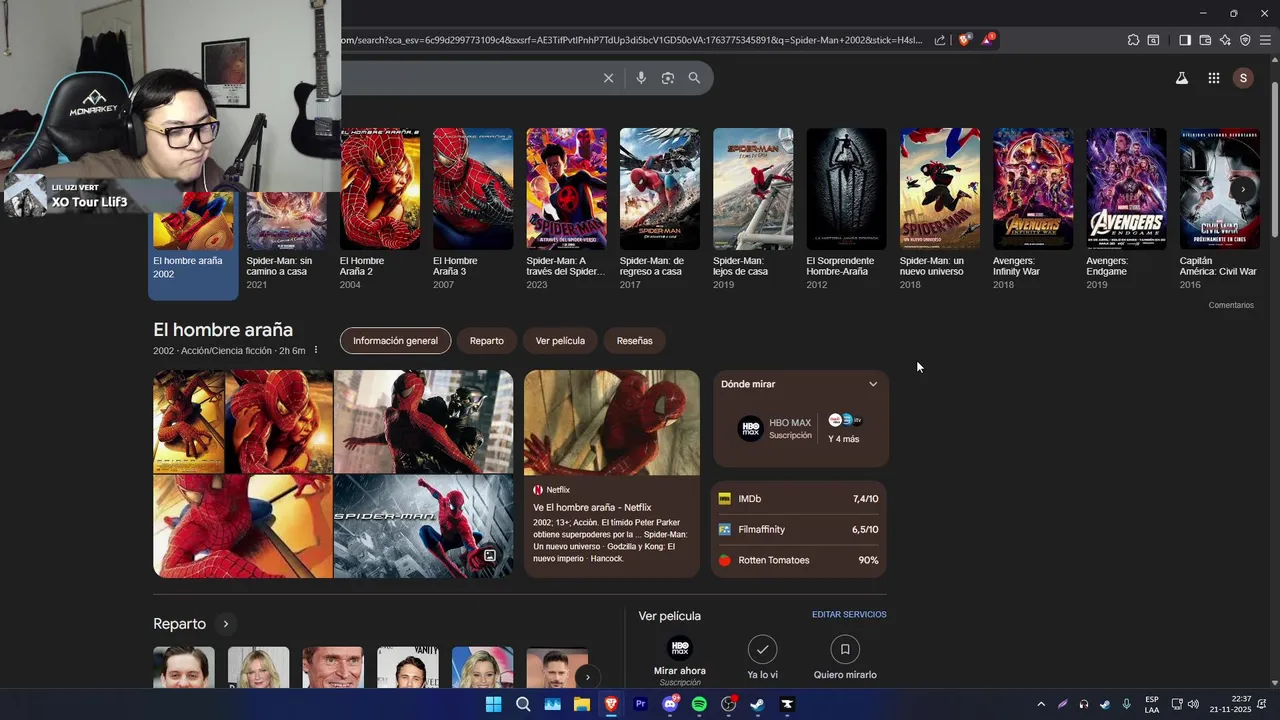Switch to the 'Reparto' tab
Image resolution: width=1280 pixels, height=720 pixels.
487,341
